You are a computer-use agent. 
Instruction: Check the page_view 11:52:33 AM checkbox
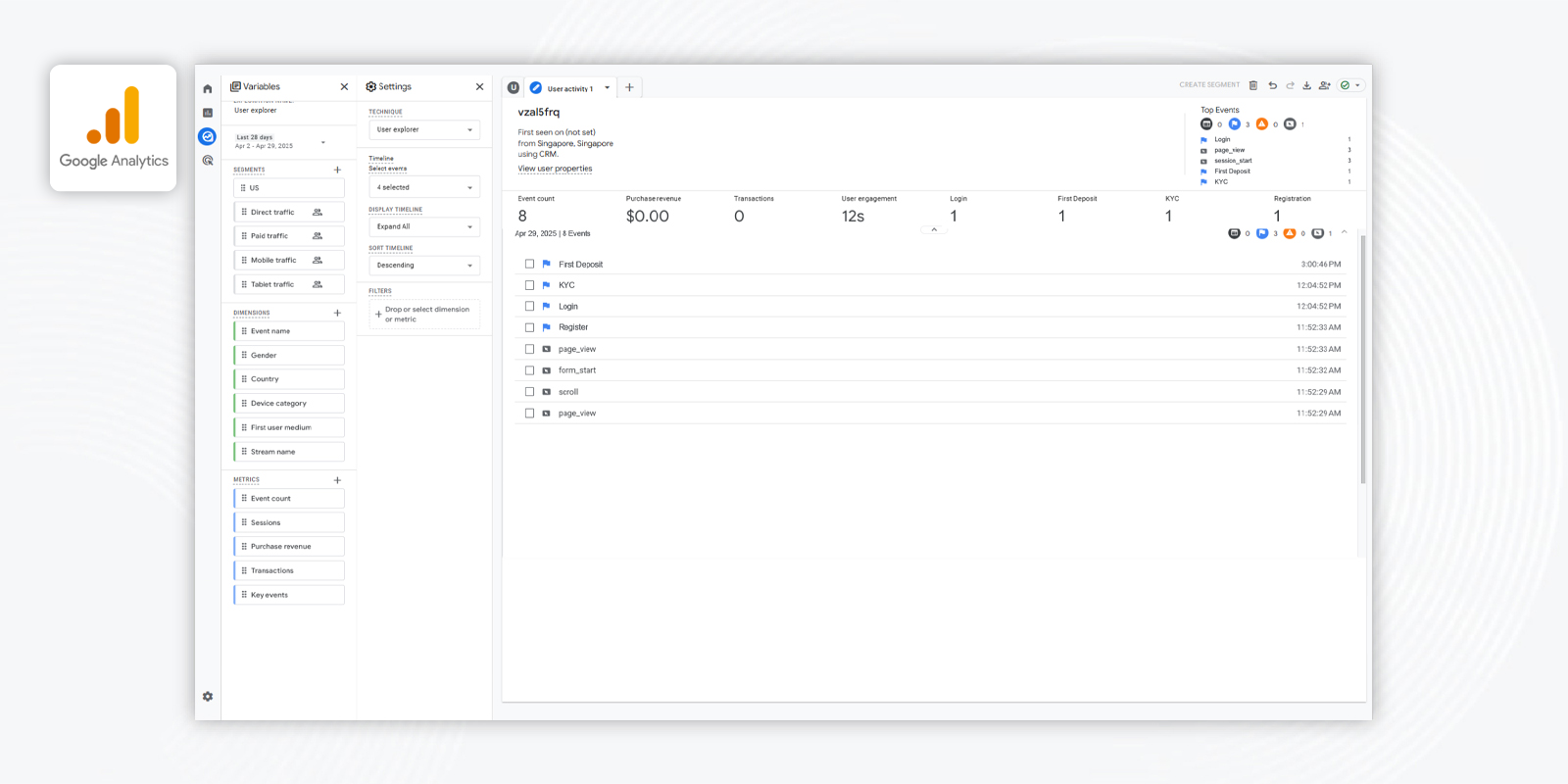529,349
